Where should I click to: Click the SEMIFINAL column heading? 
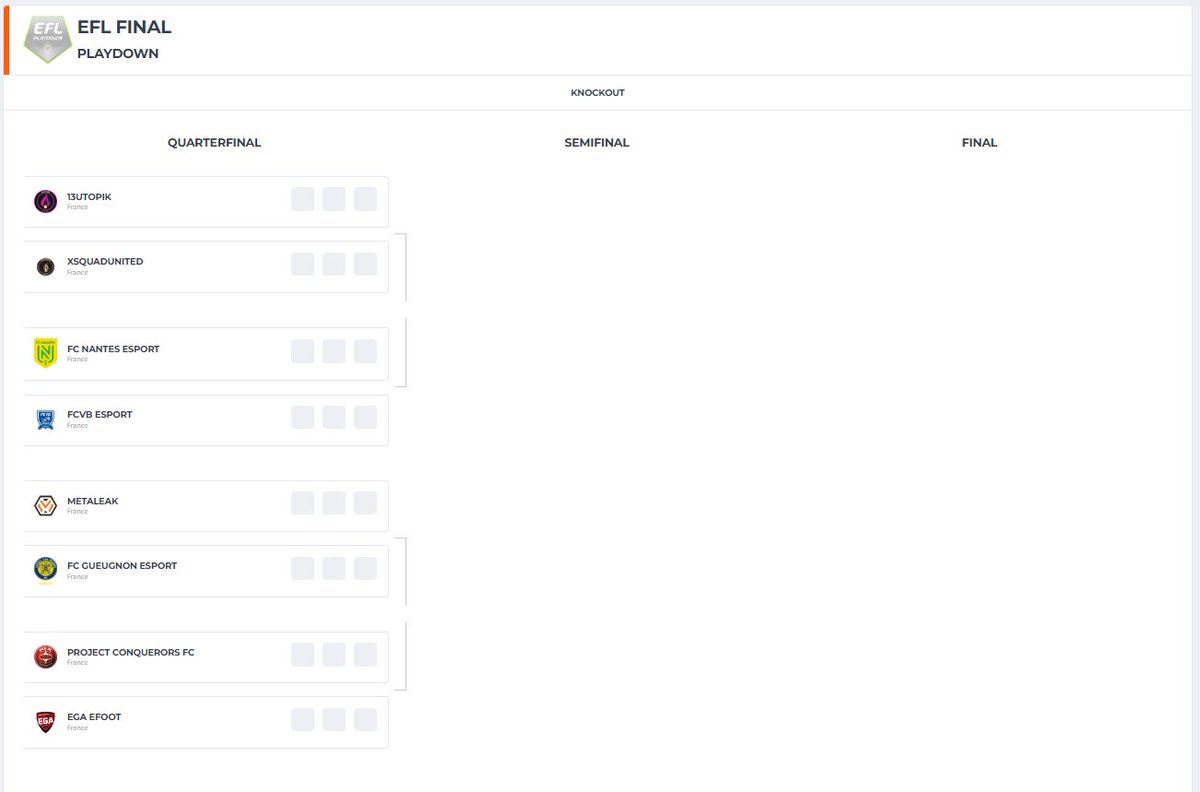point(597,143)
